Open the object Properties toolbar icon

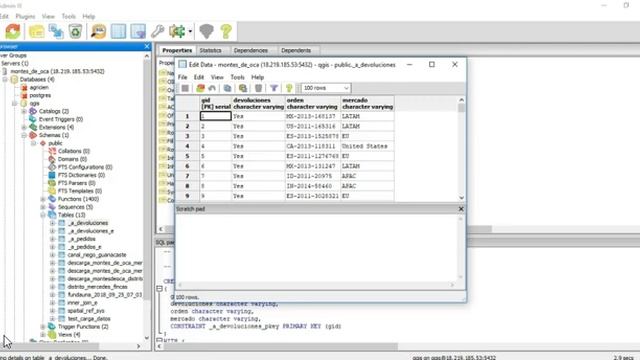36,31
